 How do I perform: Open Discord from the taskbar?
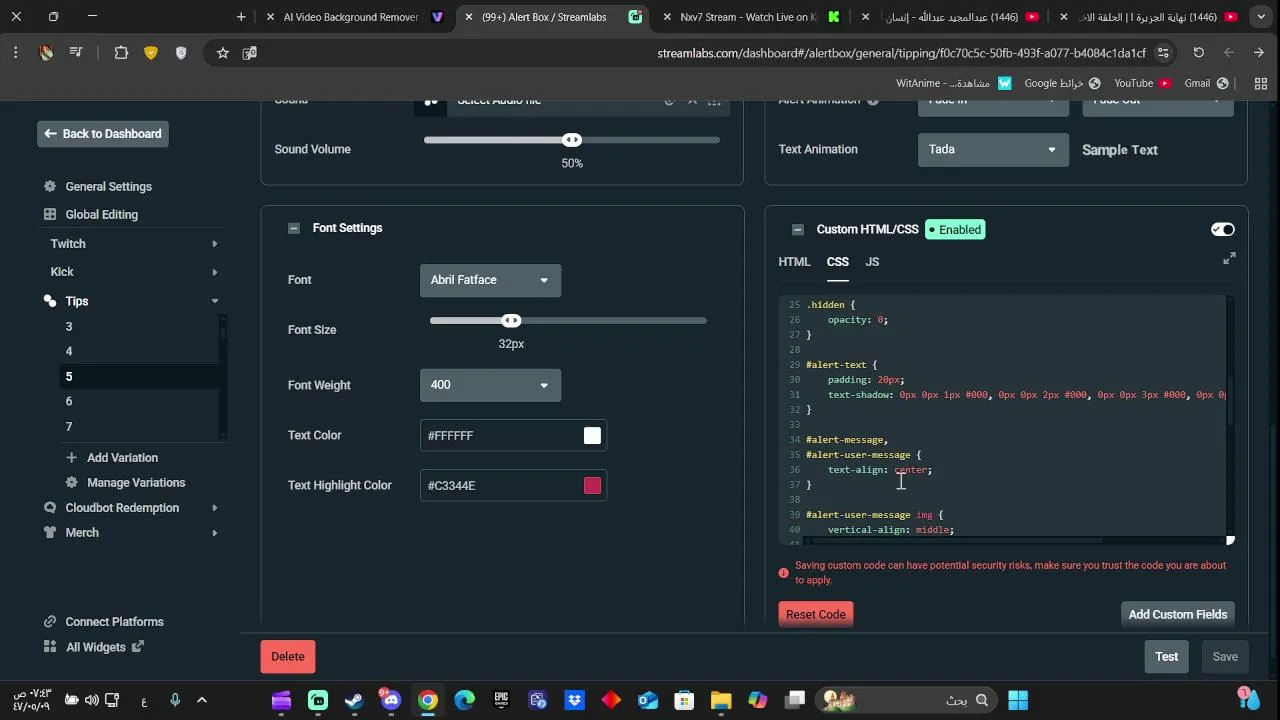[390, 700]
